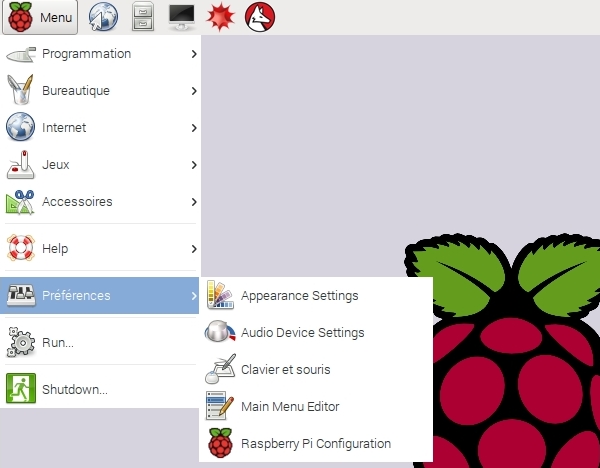Click the Run gears icon
The width and height of the screenshot is (600, 468).
21,342
